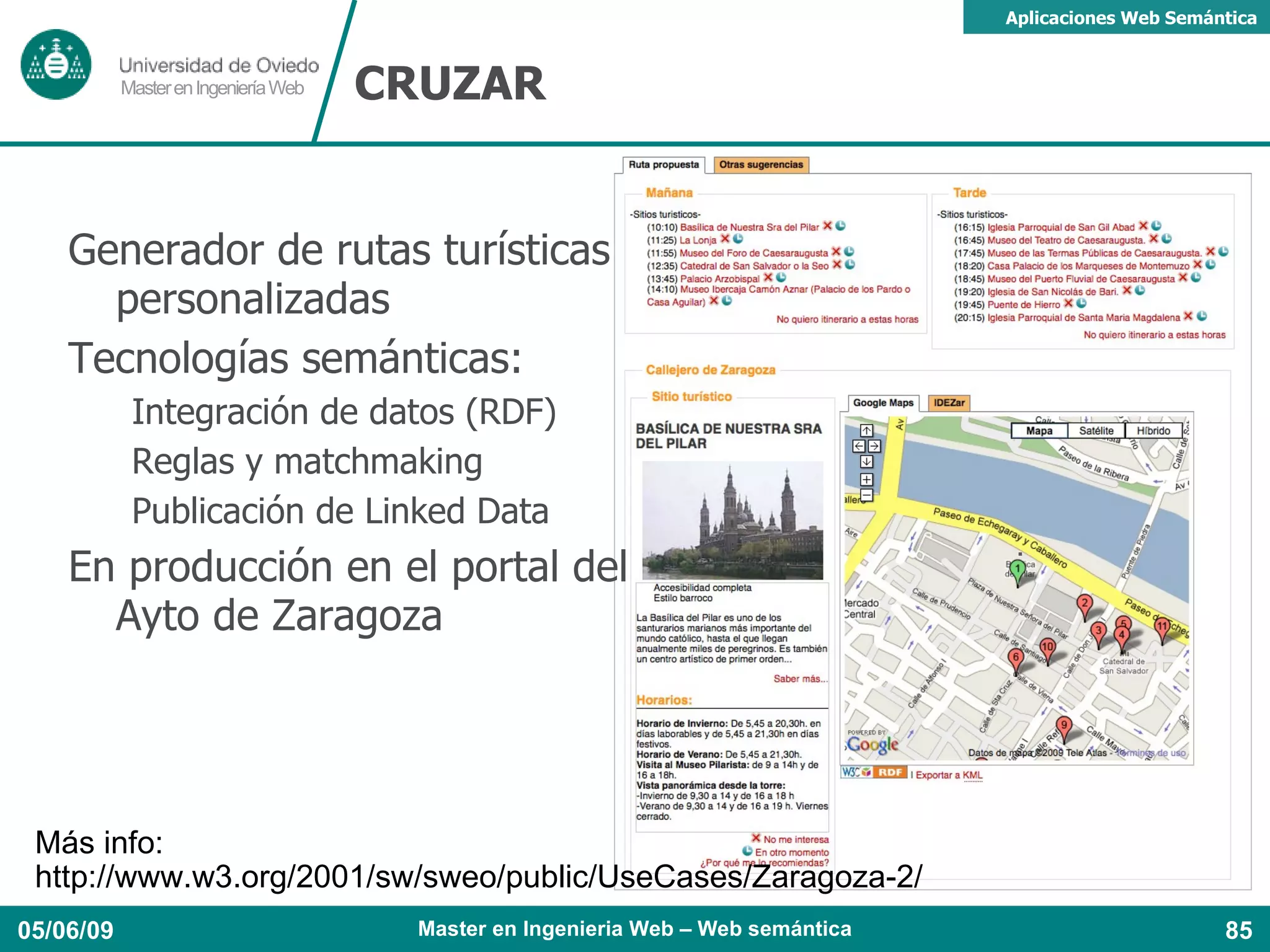Remove Basílica de Nuestra Sra del Pilar with red X

tap(827, 226)
